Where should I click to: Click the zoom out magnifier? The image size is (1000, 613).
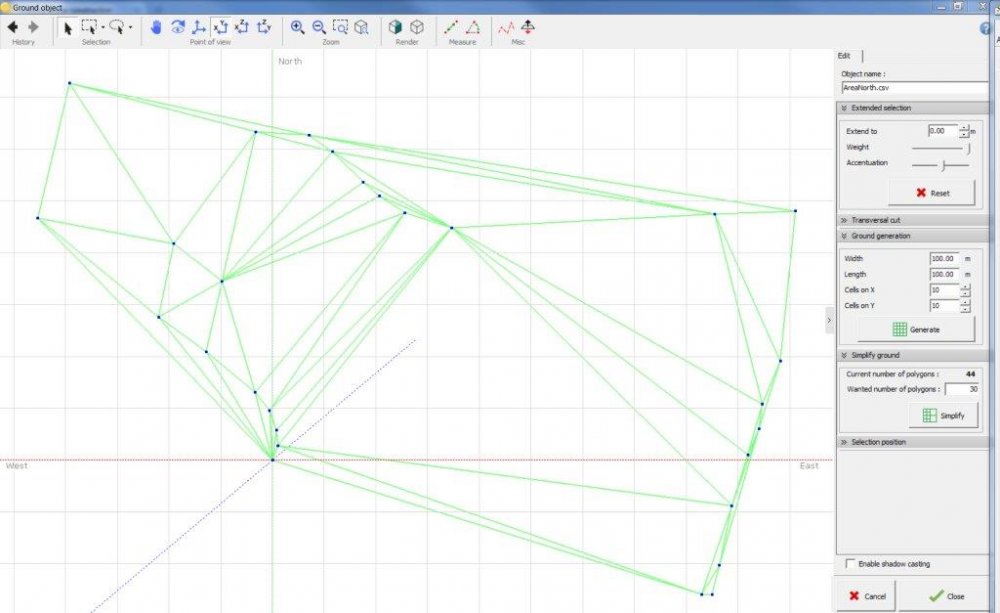point(319,28)
